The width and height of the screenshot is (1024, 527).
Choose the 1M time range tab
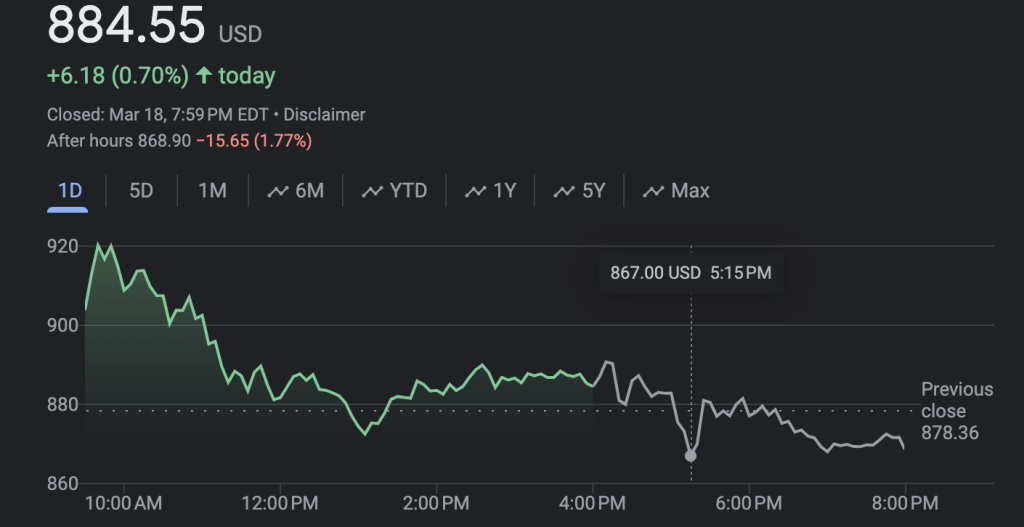point(212,190)
